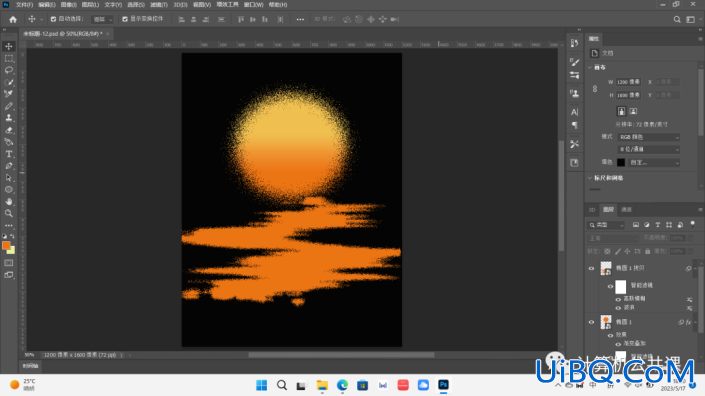
Task: Select the Clone Stamp tool
Action: click(x=9, y=118)
